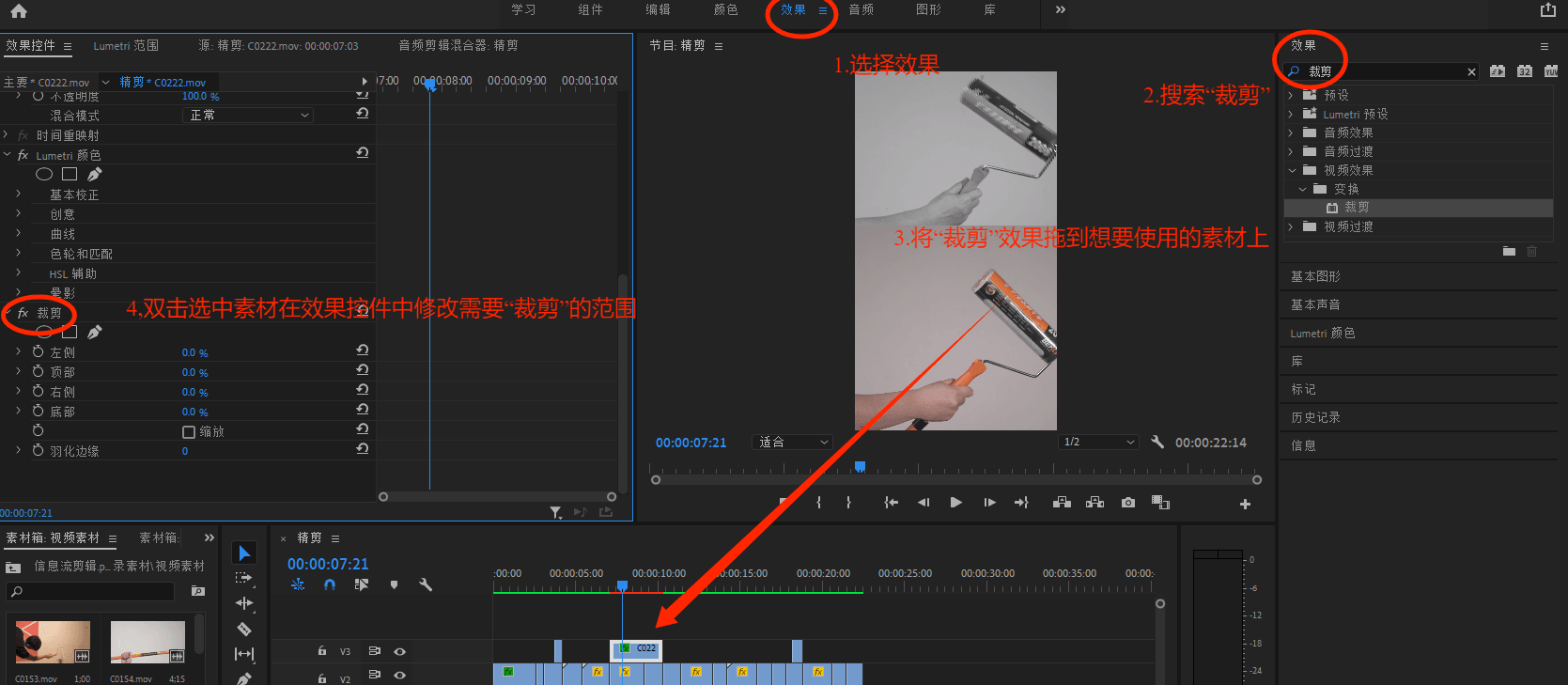Expand the 音频效果 folder in effects

[x=1291, y=132]
